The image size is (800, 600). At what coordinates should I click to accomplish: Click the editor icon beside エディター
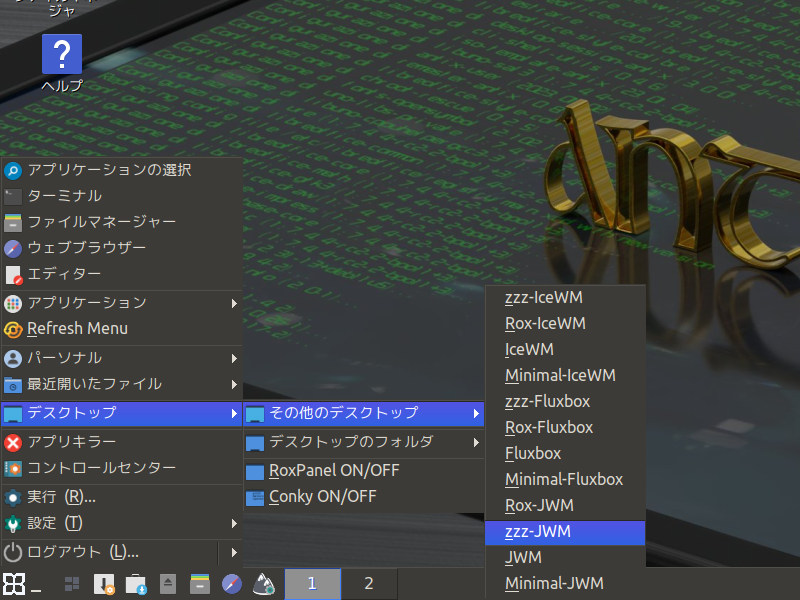[x=13, y=274]
